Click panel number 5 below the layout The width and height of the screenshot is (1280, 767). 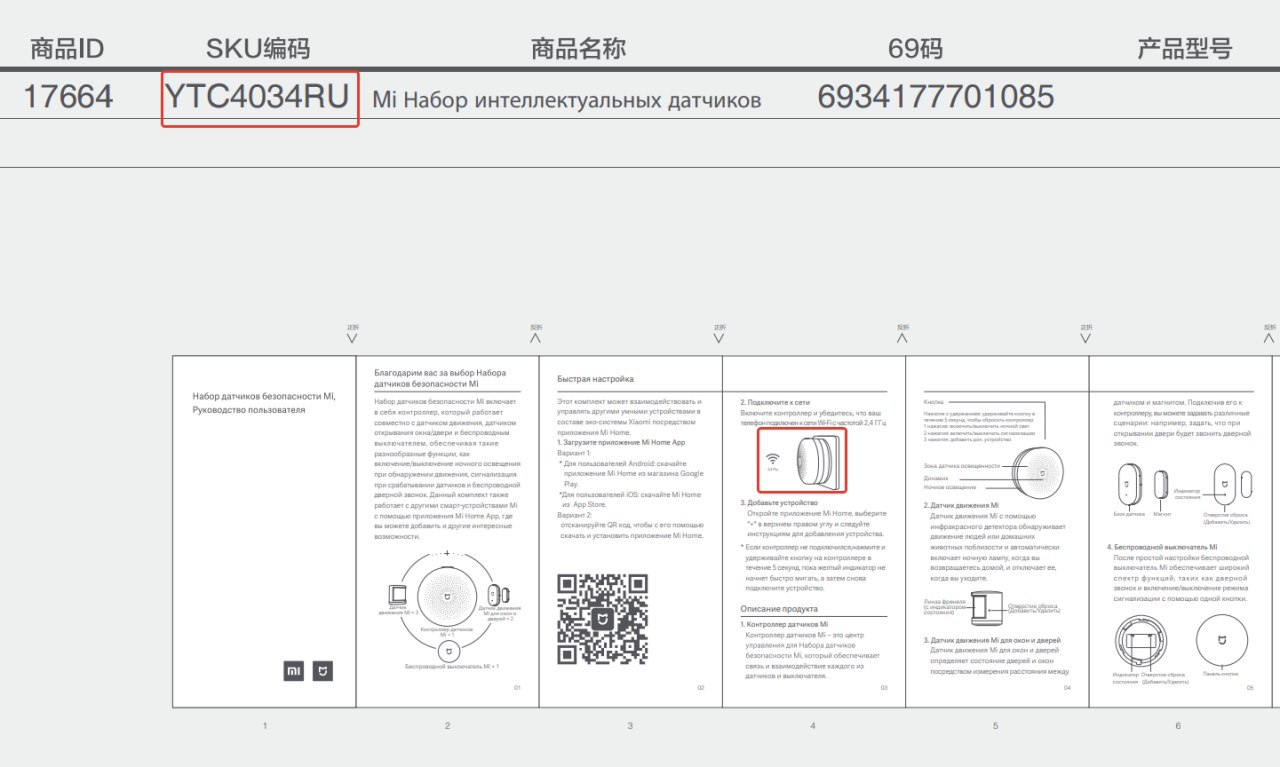(995, 725)
